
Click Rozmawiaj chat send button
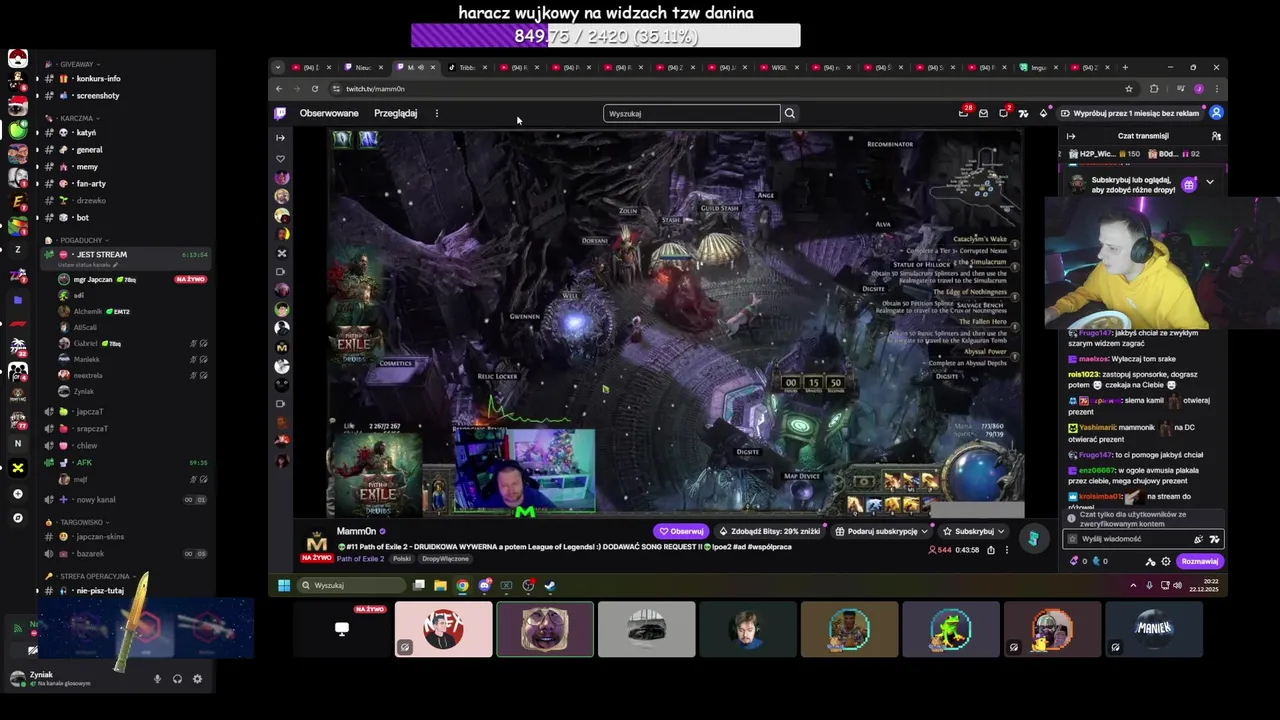(1200, 561)
